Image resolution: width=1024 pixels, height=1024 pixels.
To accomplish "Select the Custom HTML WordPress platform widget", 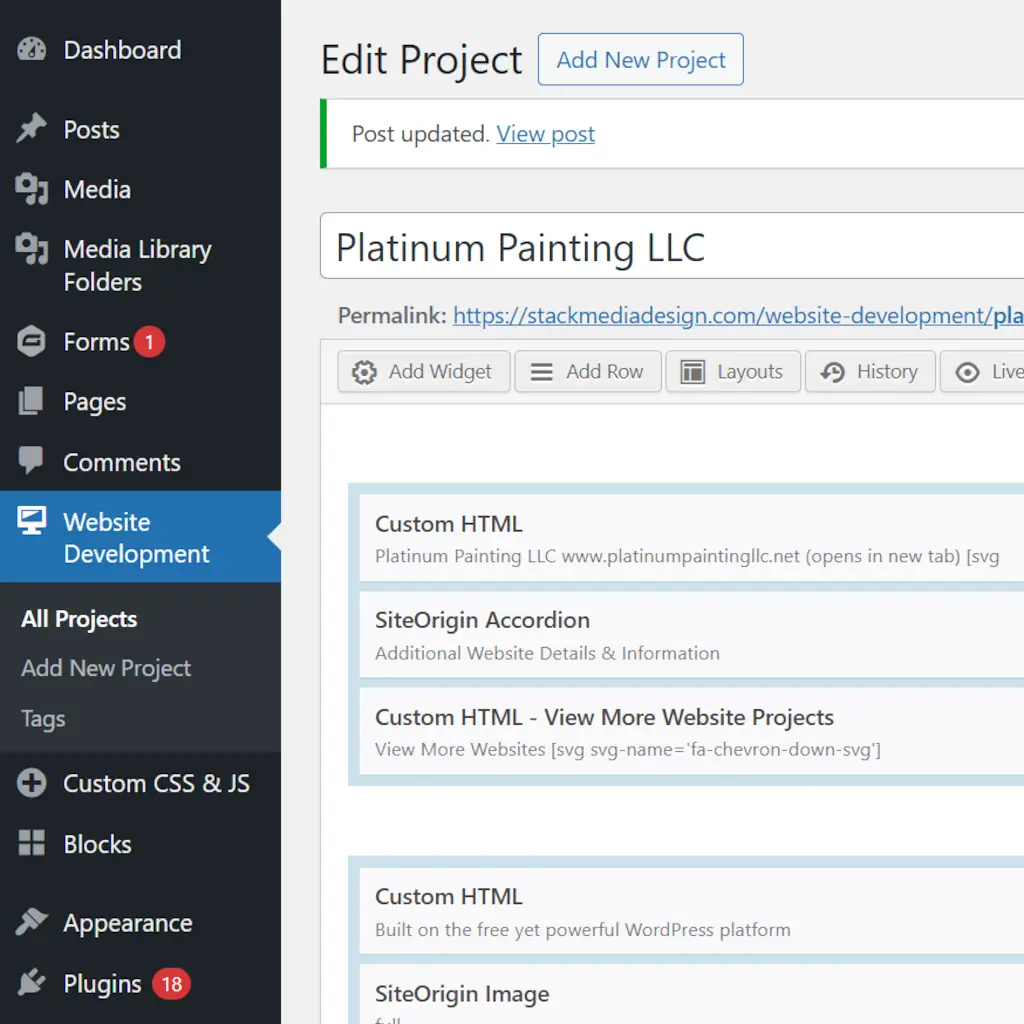I will [x=692, y=911].
